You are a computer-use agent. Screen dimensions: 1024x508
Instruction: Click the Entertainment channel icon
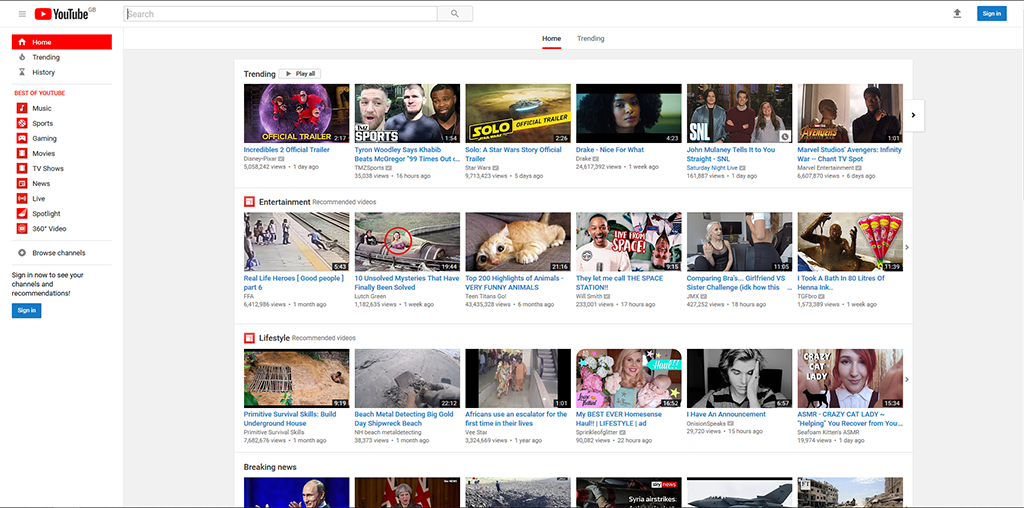(249, 202)
